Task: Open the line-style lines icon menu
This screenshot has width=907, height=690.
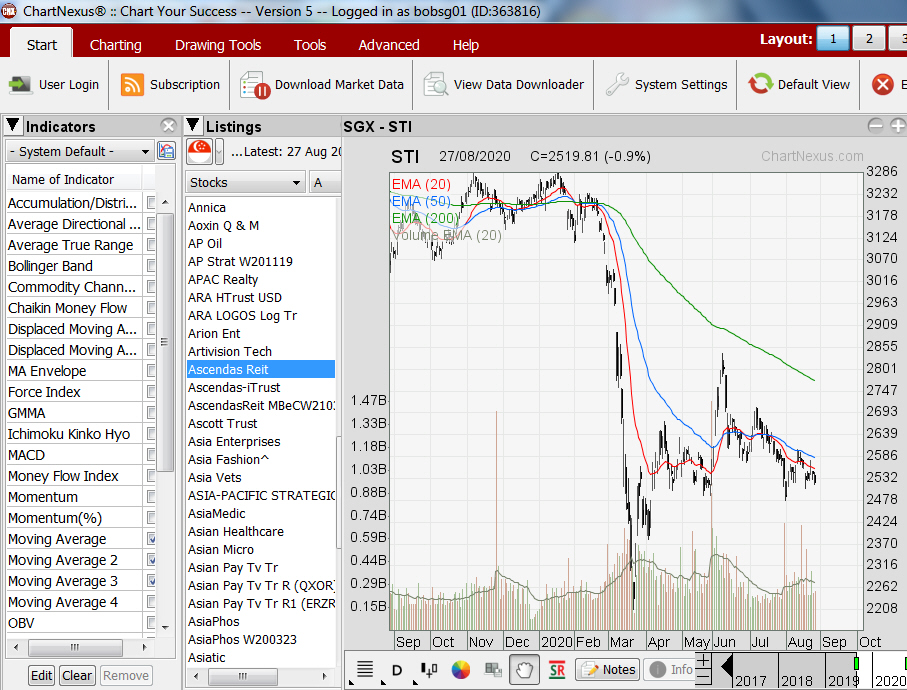Action: tap(364, 669)
